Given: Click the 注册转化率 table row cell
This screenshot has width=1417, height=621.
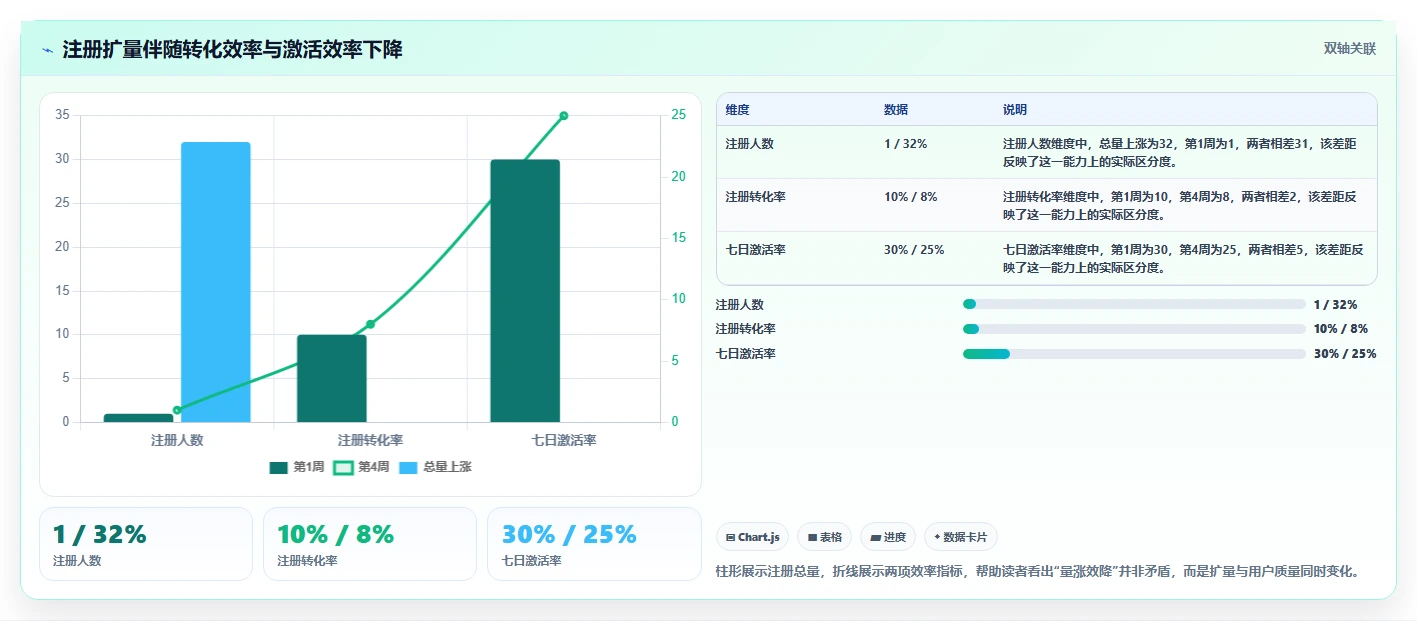Looking at the screenshot, I should click(756, 197).
